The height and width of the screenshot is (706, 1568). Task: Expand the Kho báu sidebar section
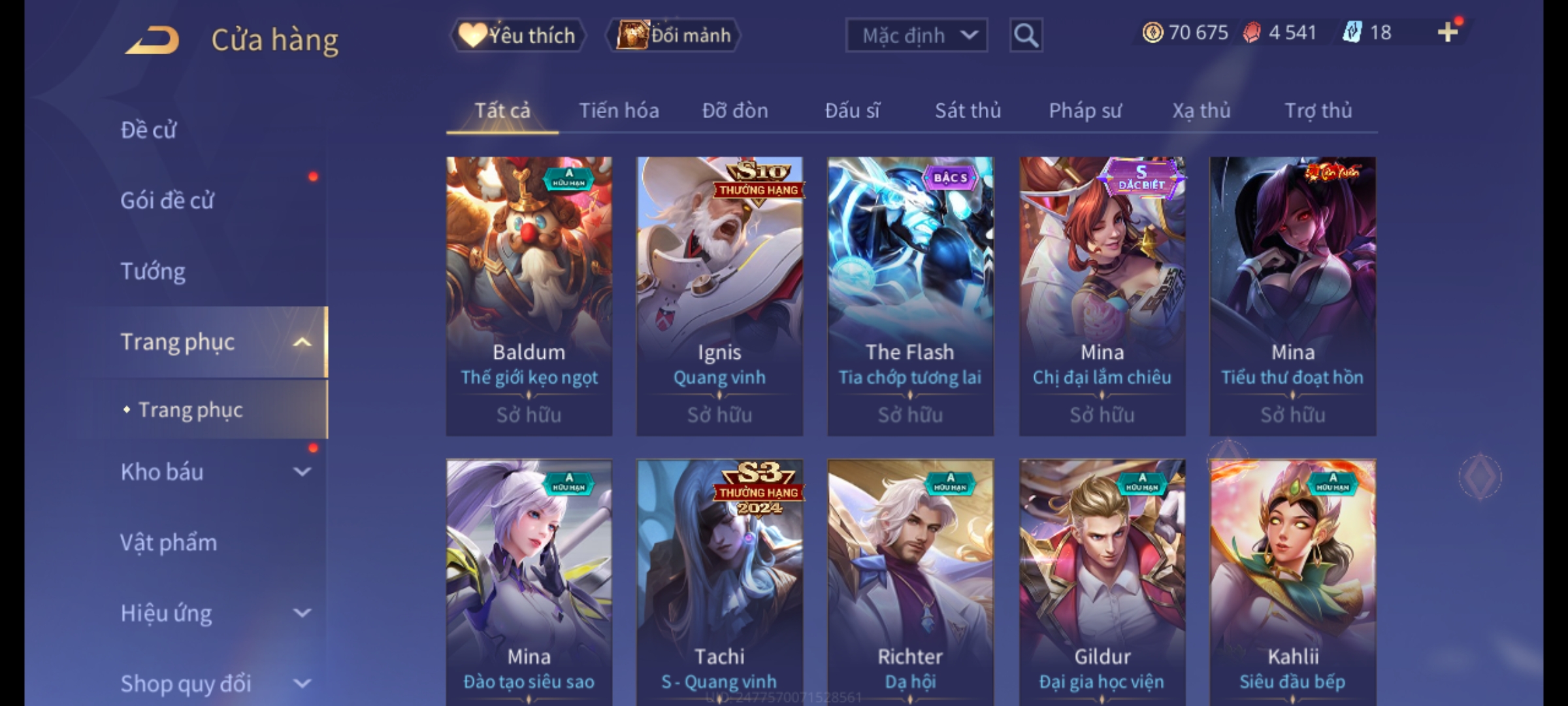[x=302, y=471]
